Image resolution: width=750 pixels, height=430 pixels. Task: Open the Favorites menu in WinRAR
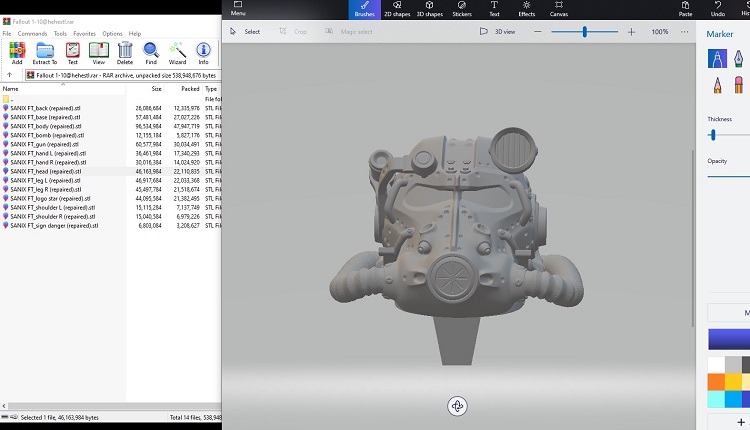pyautogui.click(x=84, y=33)
